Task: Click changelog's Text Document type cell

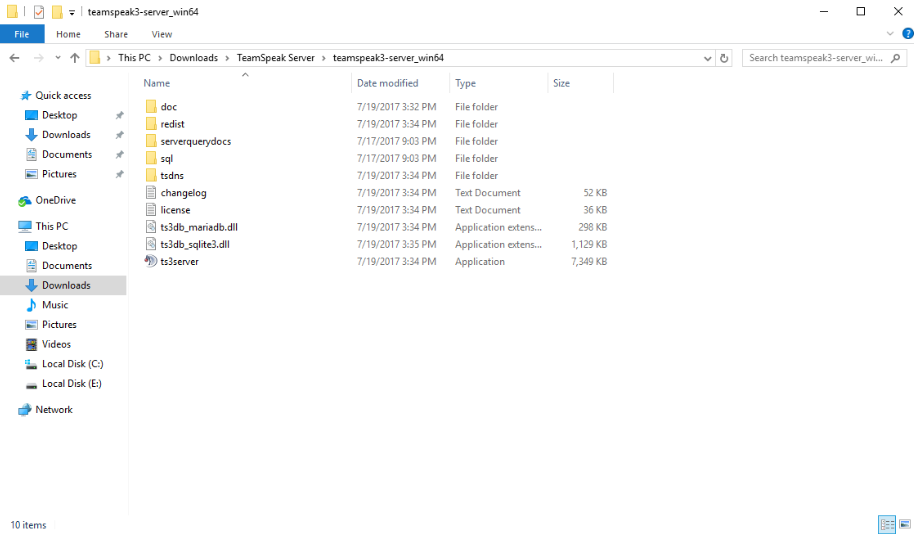Action: 487,192
